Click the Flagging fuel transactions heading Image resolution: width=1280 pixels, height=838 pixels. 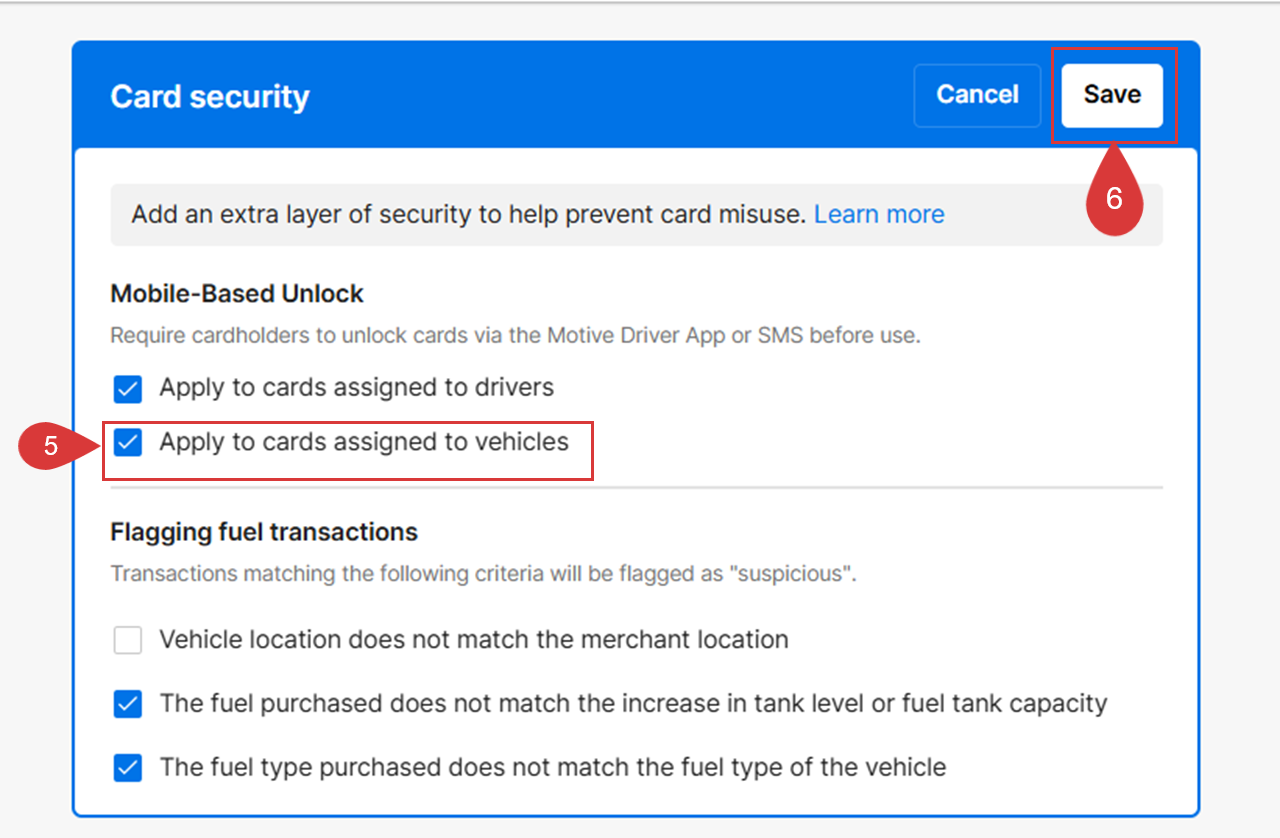(264, 532)
